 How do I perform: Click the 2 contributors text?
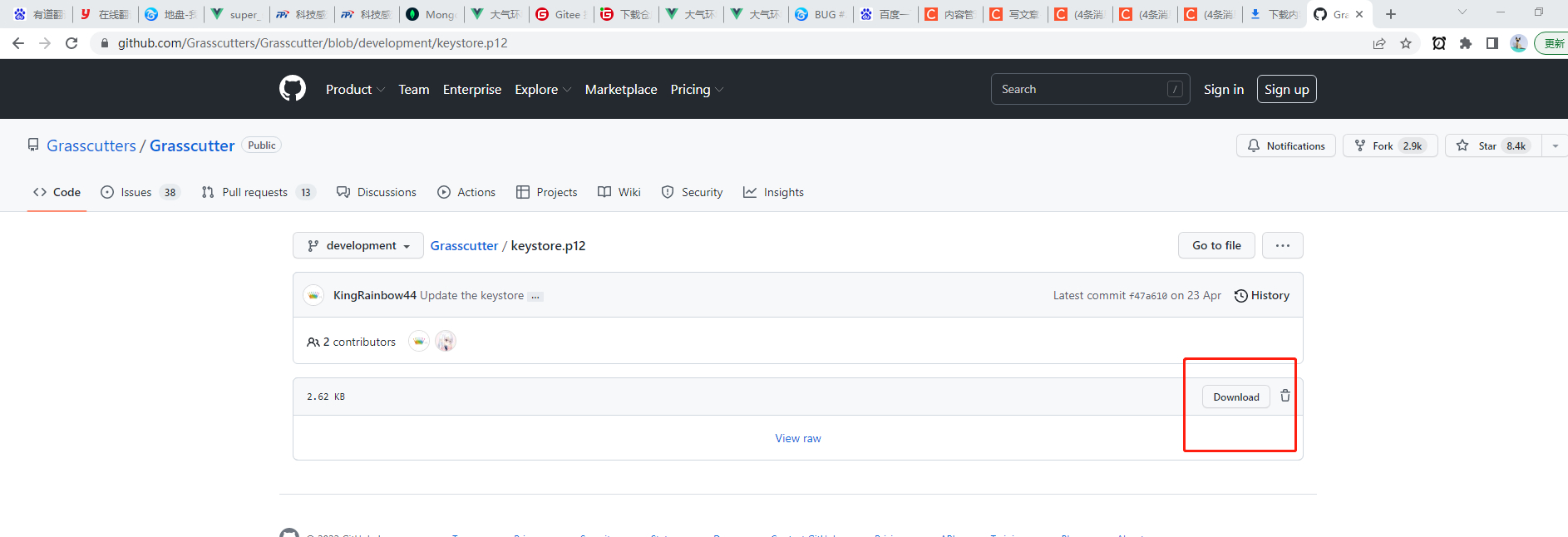point(352,342)
